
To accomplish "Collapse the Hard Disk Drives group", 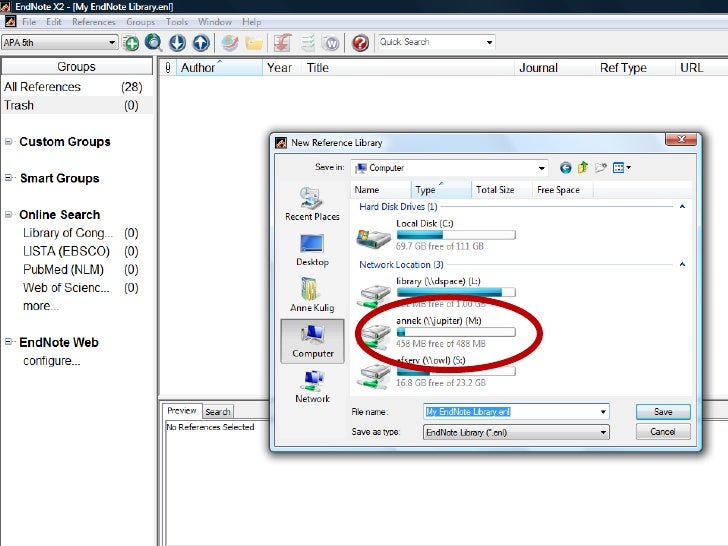I will coord(682,207).
